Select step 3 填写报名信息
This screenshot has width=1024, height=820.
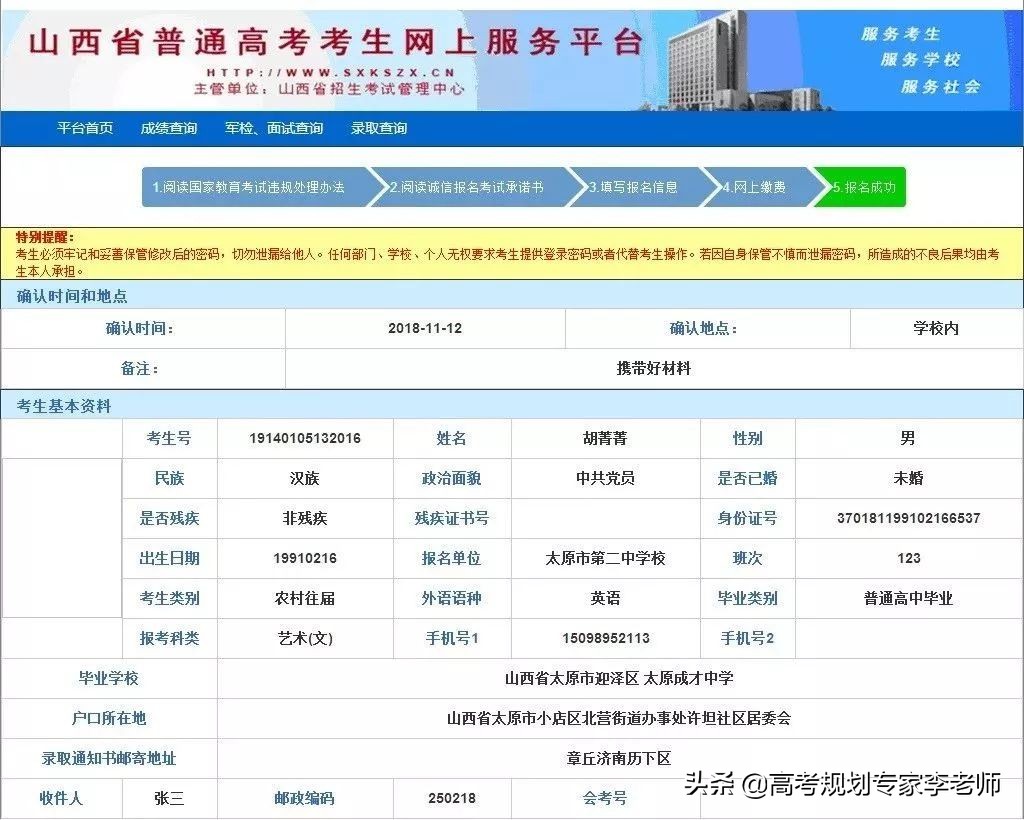[x=640, y=187]
